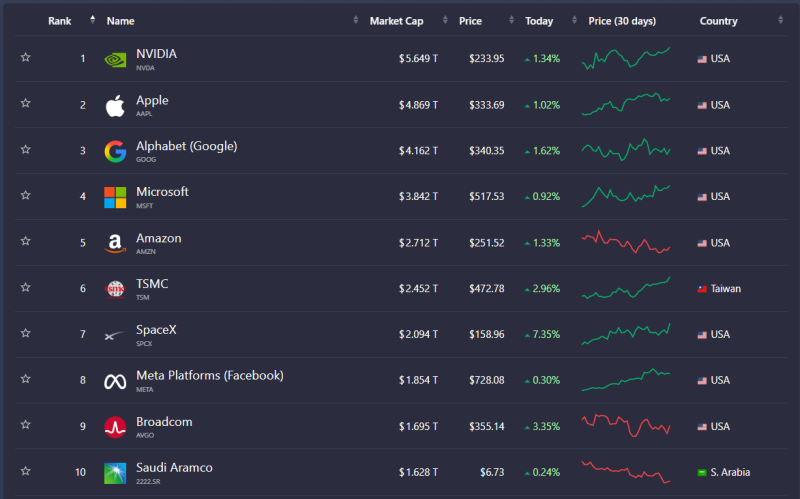The height and width of the screenshot is (499, 800).
Task: Click the Google G logo
Action: coord(115,152)
